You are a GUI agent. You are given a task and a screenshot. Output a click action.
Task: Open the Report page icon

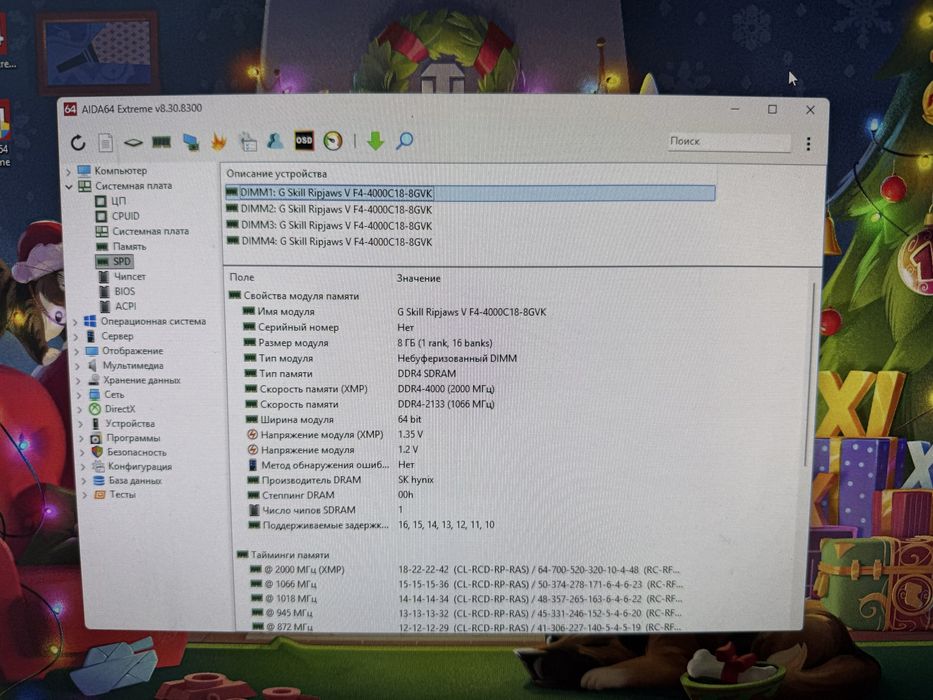[105, 142]
